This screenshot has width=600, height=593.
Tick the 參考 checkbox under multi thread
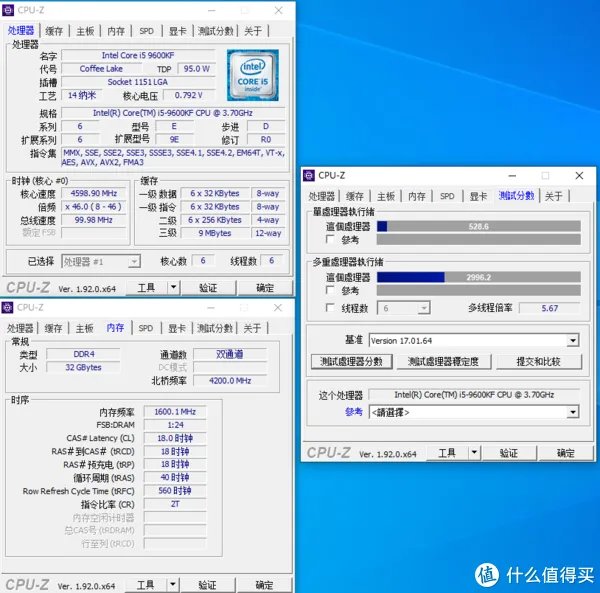330,290
